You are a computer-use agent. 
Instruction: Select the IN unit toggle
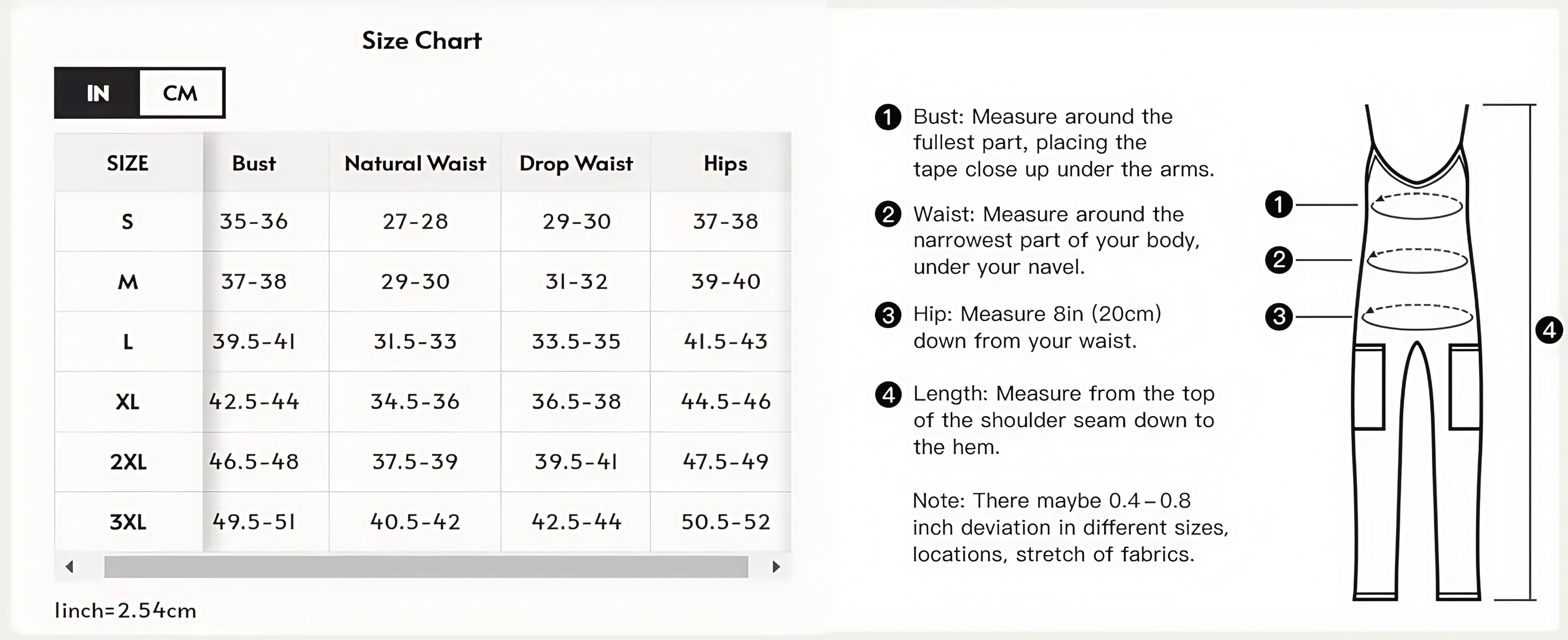[98, 93]
